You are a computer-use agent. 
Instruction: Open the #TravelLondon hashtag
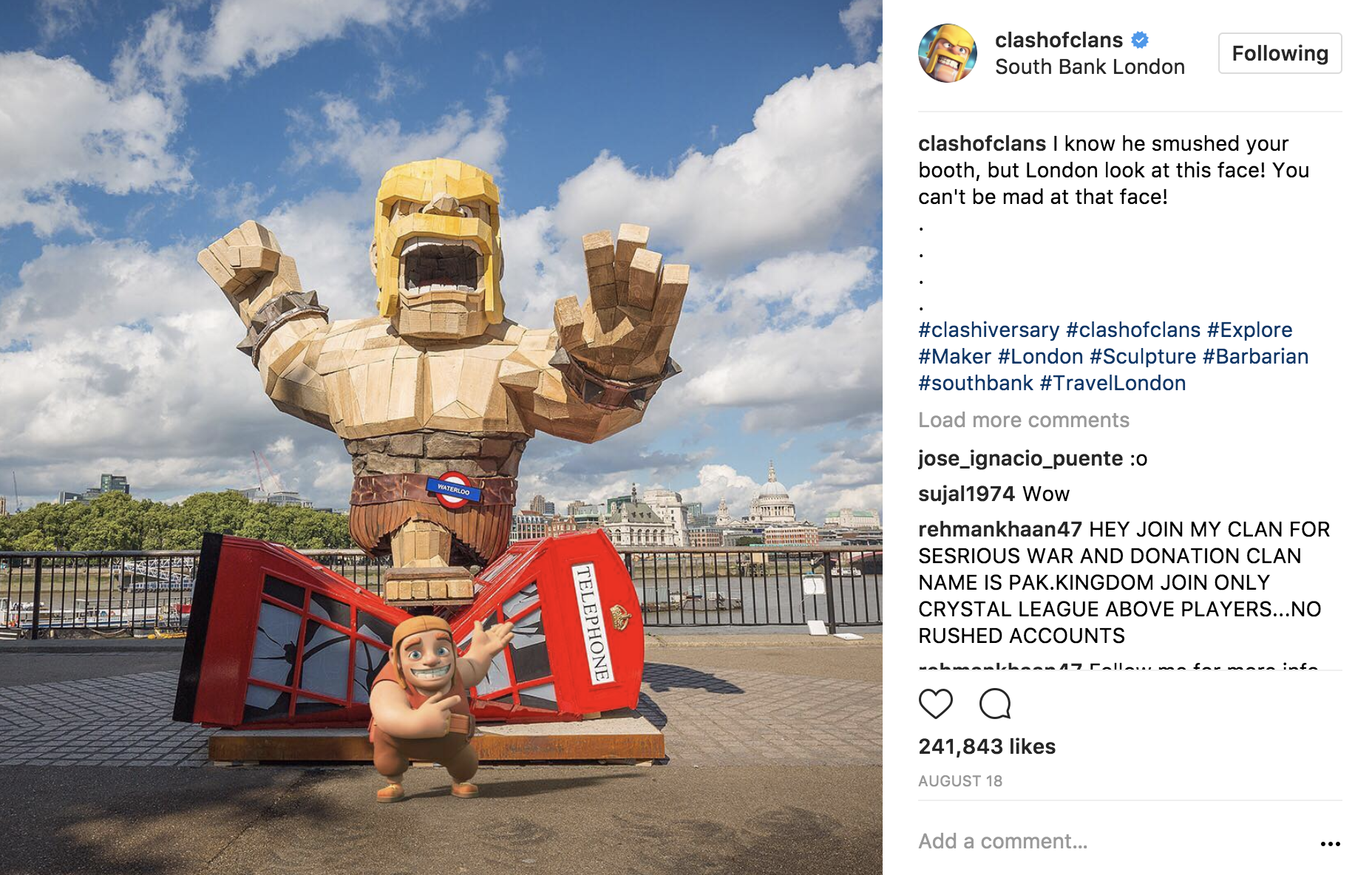click(1113, 383)
